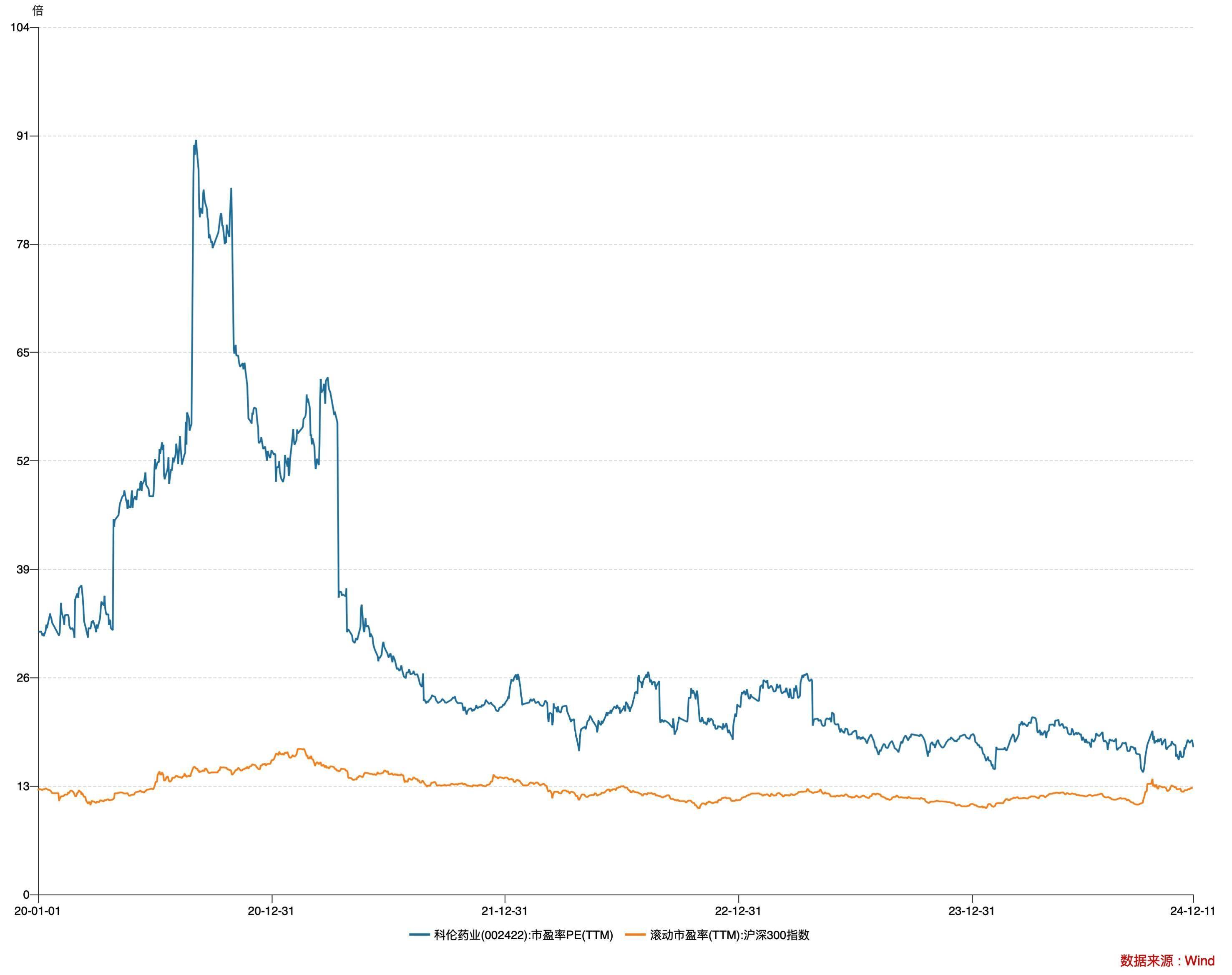Click the blue legend line swatch

[x=419, y=935]
